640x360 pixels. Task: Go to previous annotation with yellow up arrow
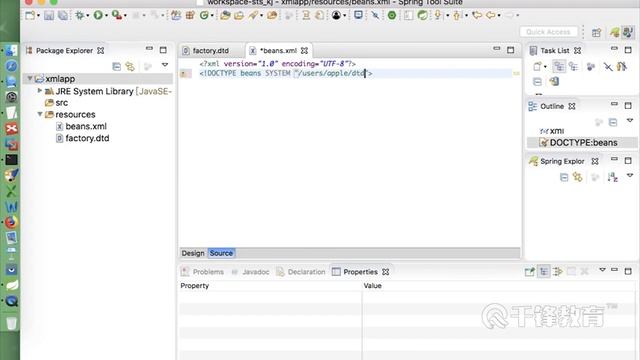pyautogui.click(x=457, y=16)
